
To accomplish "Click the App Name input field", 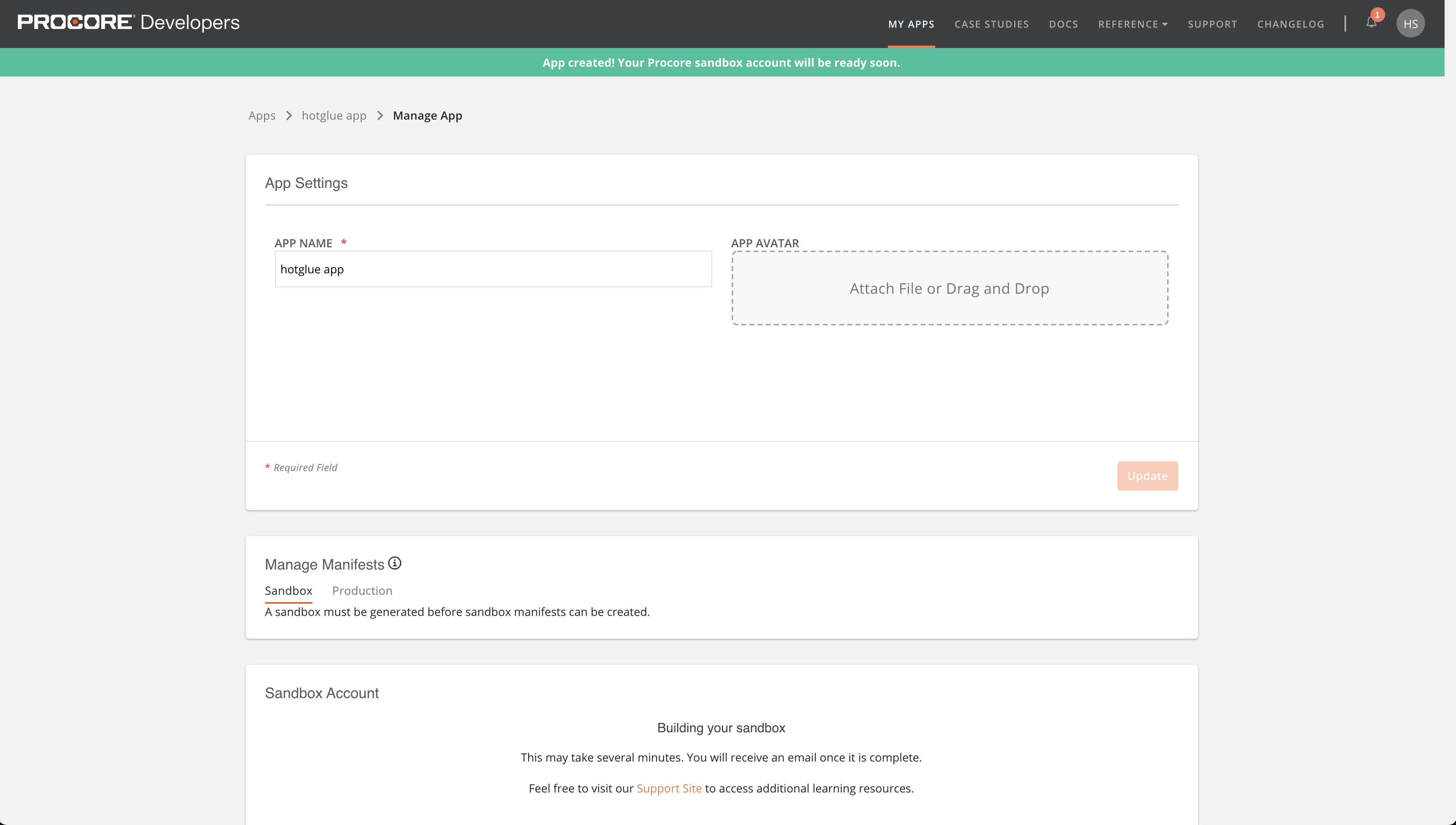I will click(x=493, y=269).
